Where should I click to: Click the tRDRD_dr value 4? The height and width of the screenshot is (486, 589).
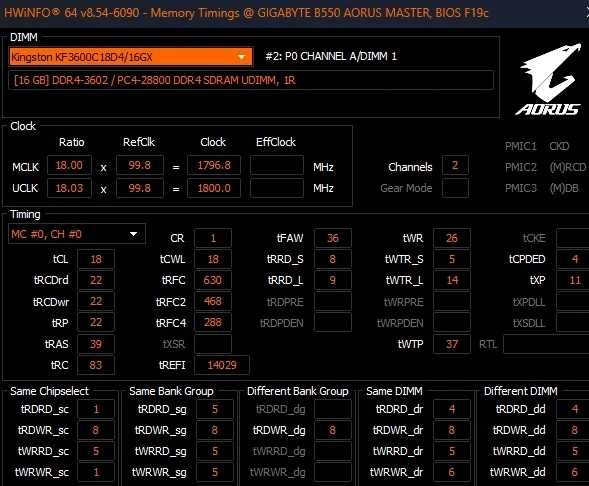(x=452, y=409)
